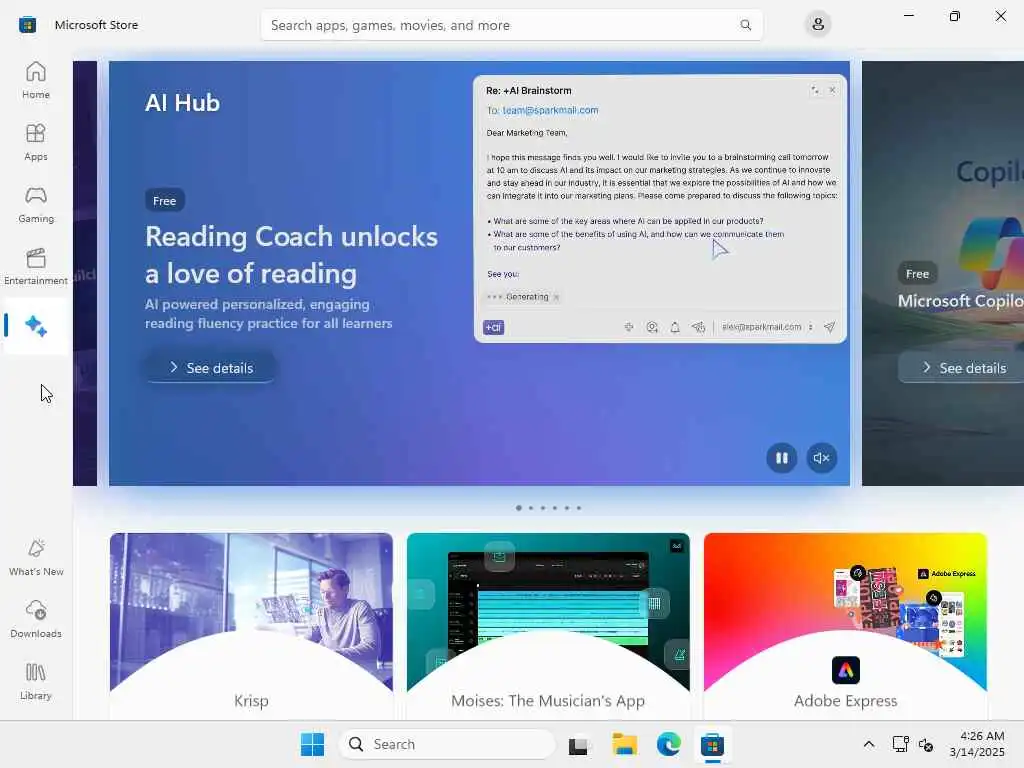The height and width of the screenshot is (768, 1024).
Task: Click the Adobe Express logo icon
Action: (x=846, y=670)
